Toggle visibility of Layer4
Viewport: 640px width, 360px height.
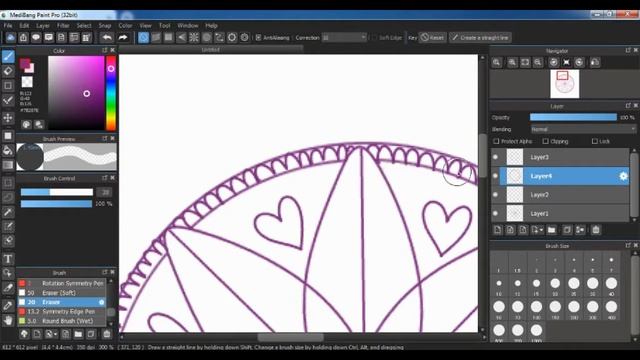tap(496, 176)
